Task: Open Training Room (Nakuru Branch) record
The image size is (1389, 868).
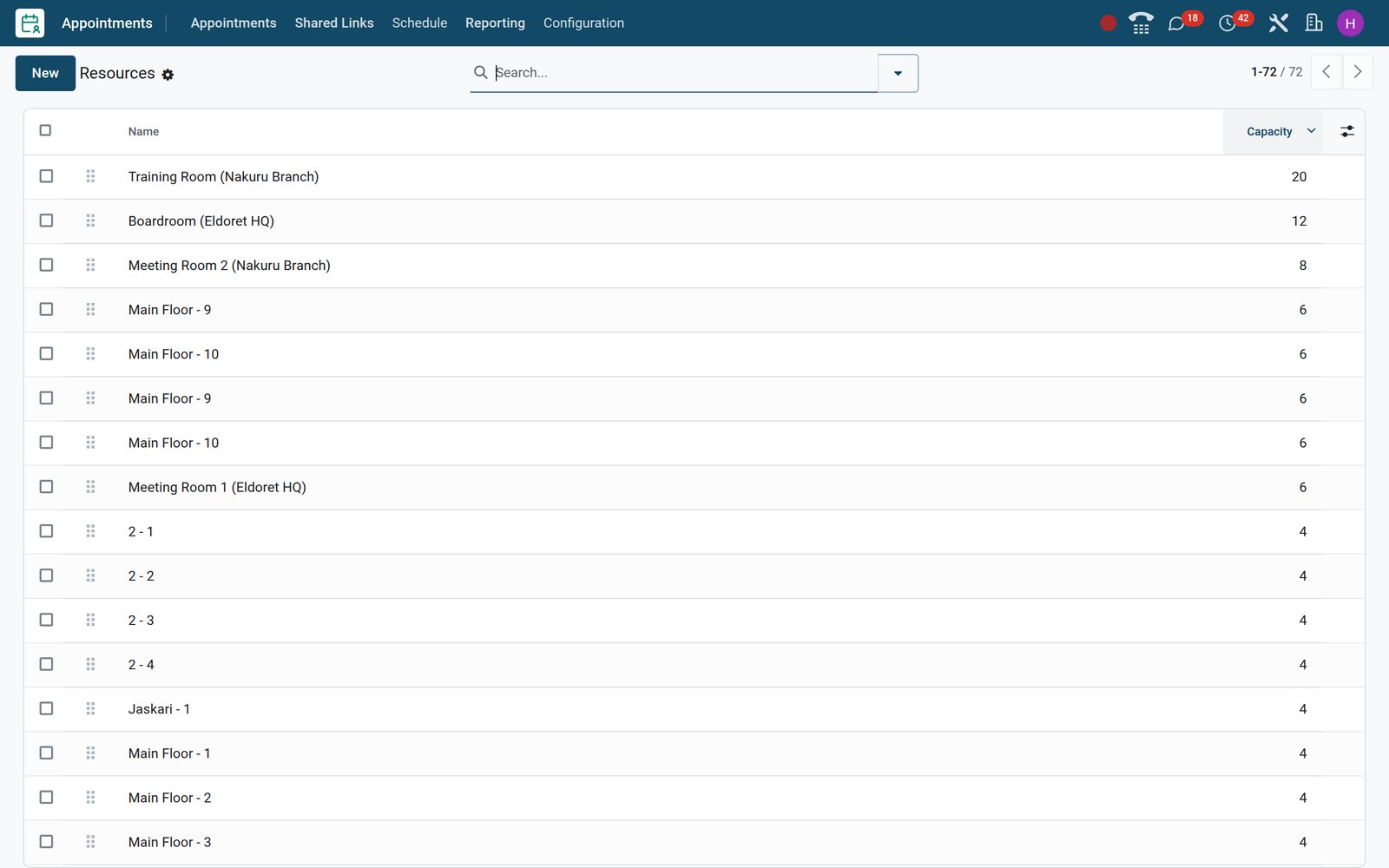Action: (223, 177)
